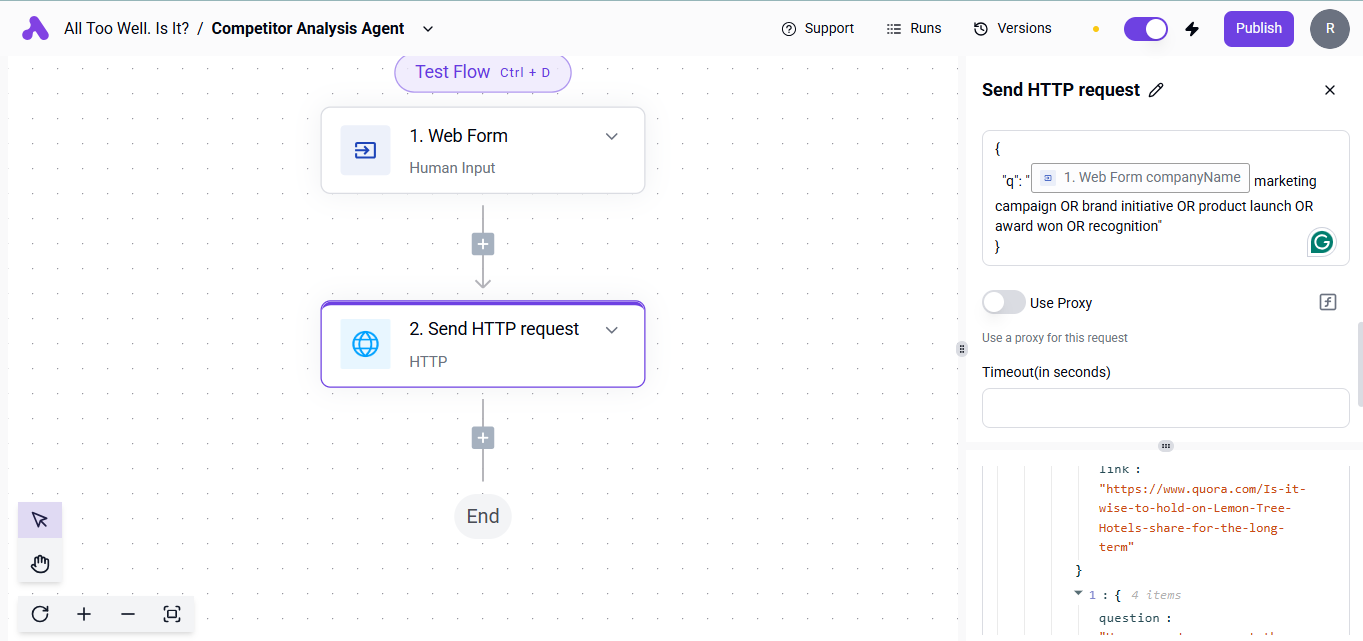Zoom in on the canvas
Viewport: 1363px width, 641px height.
[84, 614]
